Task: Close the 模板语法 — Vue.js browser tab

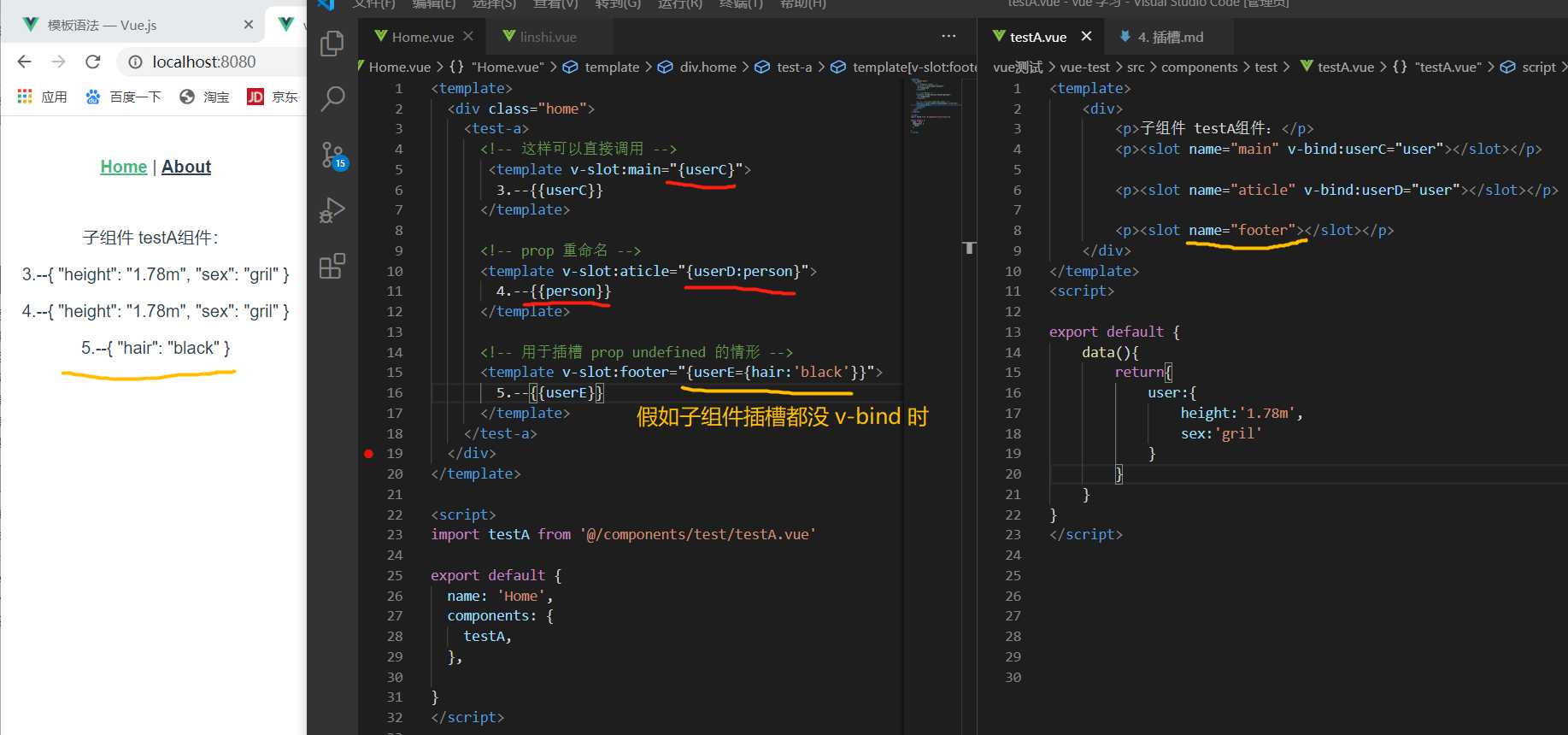Action: [249, 25]
